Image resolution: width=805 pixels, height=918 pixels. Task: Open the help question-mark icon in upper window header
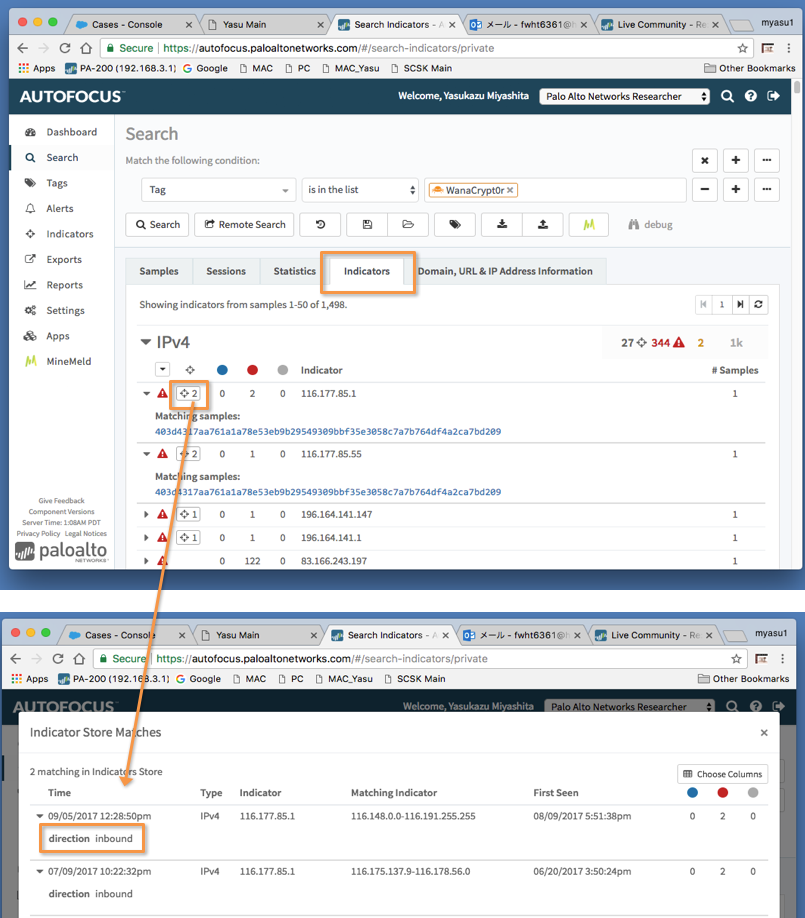coord(751,96)
